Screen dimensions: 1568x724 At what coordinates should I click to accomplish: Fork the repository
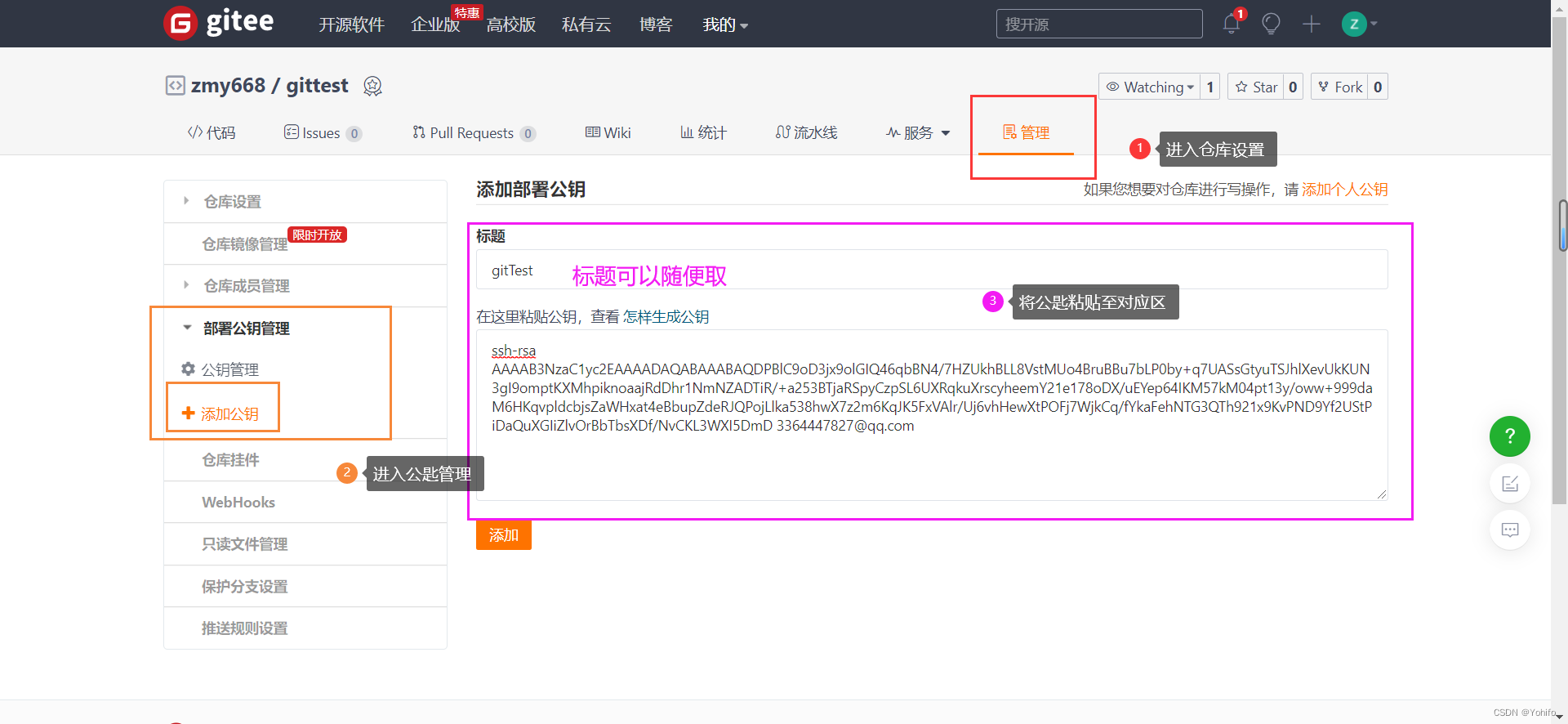point(1339,87)
